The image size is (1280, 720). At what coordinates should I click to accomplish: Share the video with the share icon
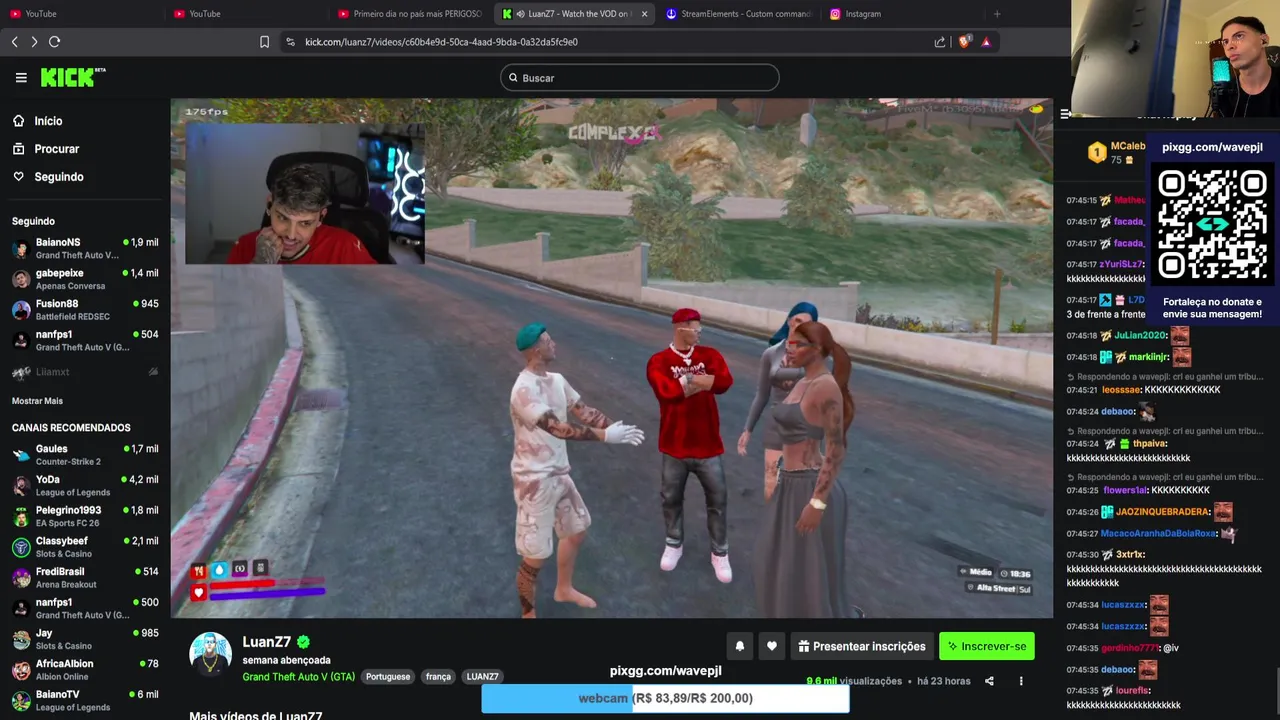click(989, 681)
